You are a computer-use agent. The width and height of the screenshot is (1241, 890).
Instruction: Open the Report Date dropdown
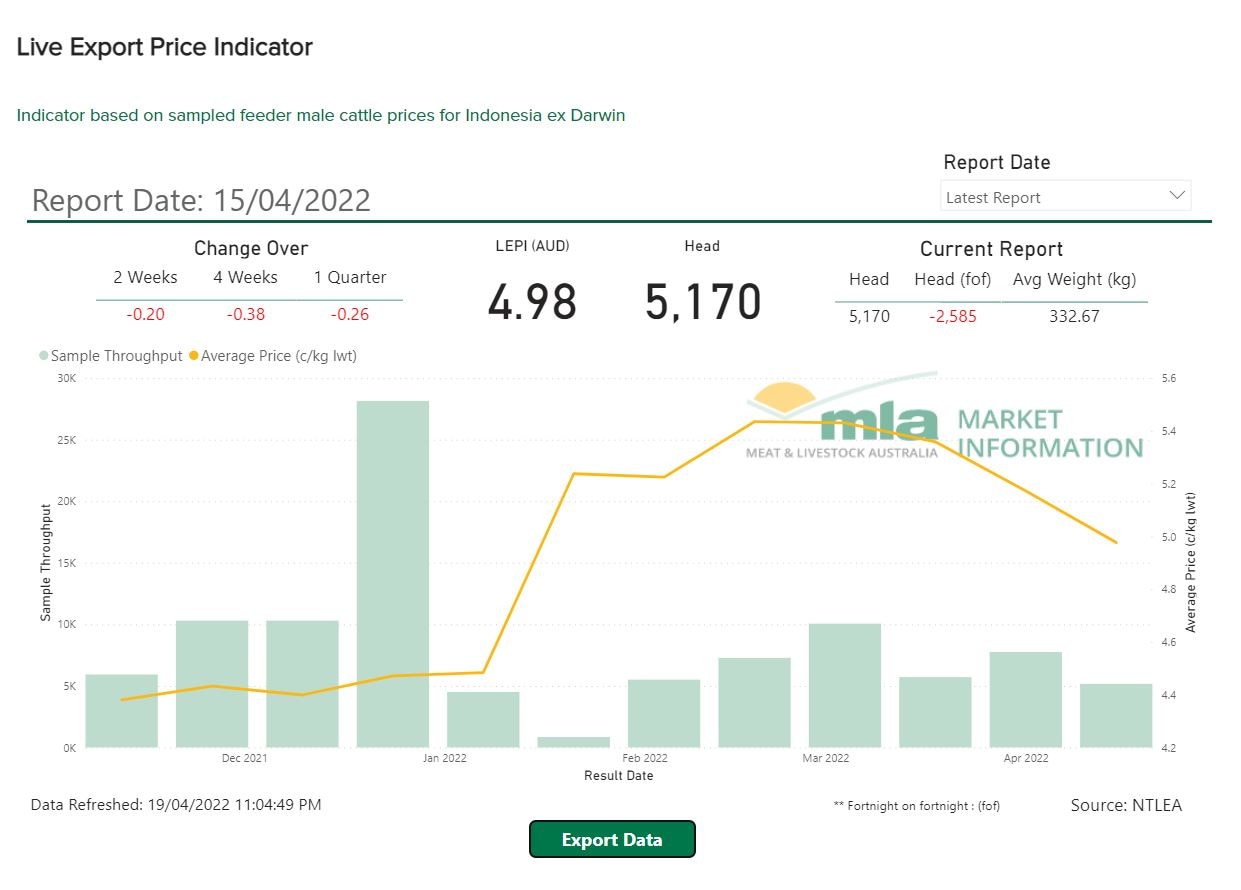pyautogui.click(x=1064, y=197)
